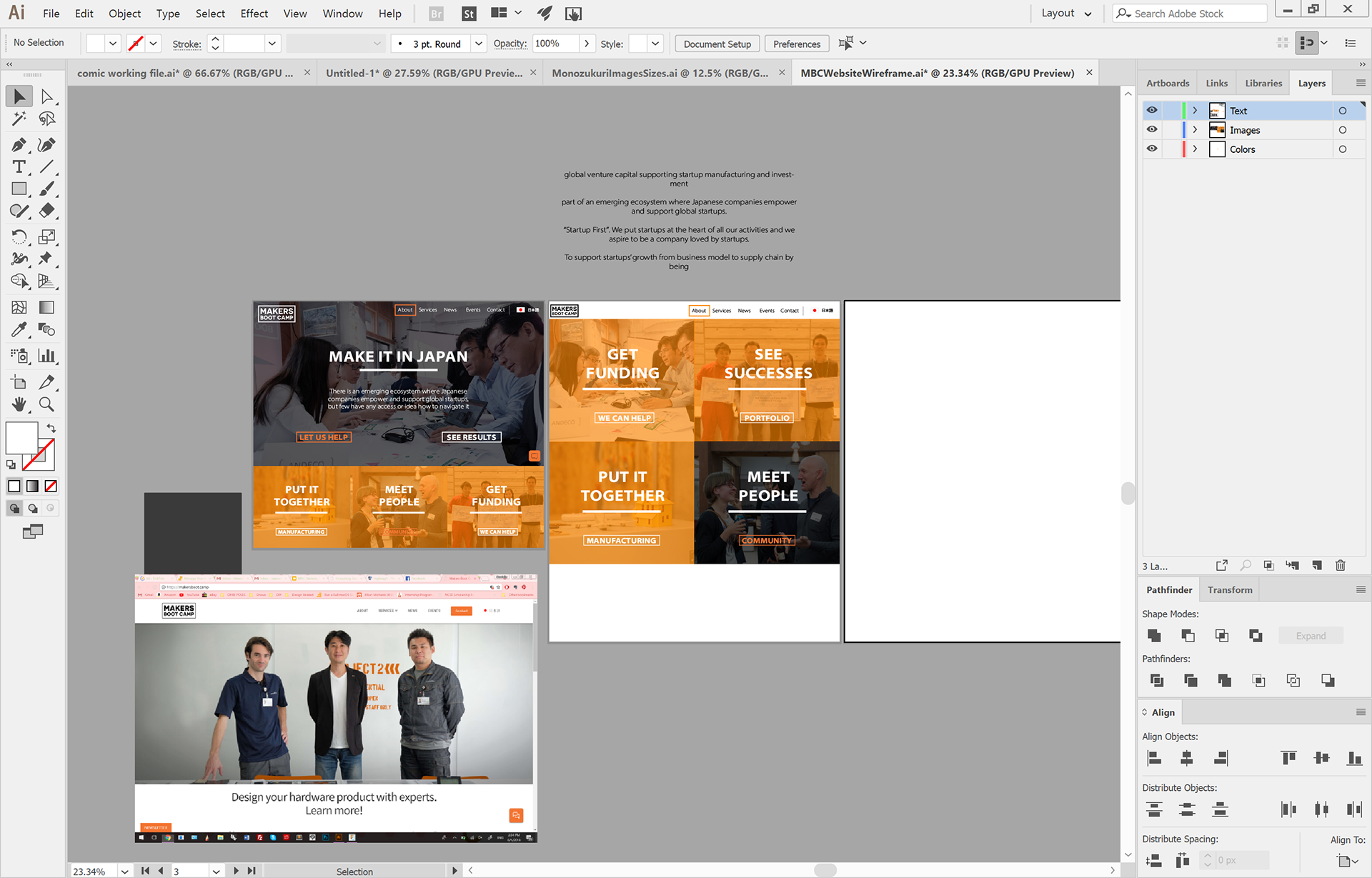Viewport: 1372px width, 878px height.
Task: Click target circle of Colors layer
Action: pyautogui.click(x=1343, y=149)
